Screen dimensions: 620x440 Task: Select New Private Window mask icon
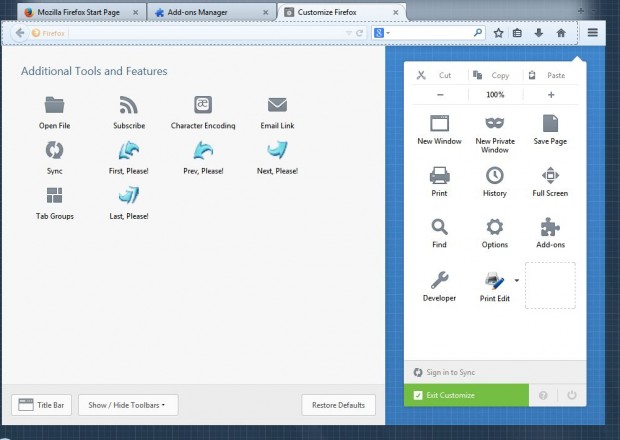[x=495, y=123]
